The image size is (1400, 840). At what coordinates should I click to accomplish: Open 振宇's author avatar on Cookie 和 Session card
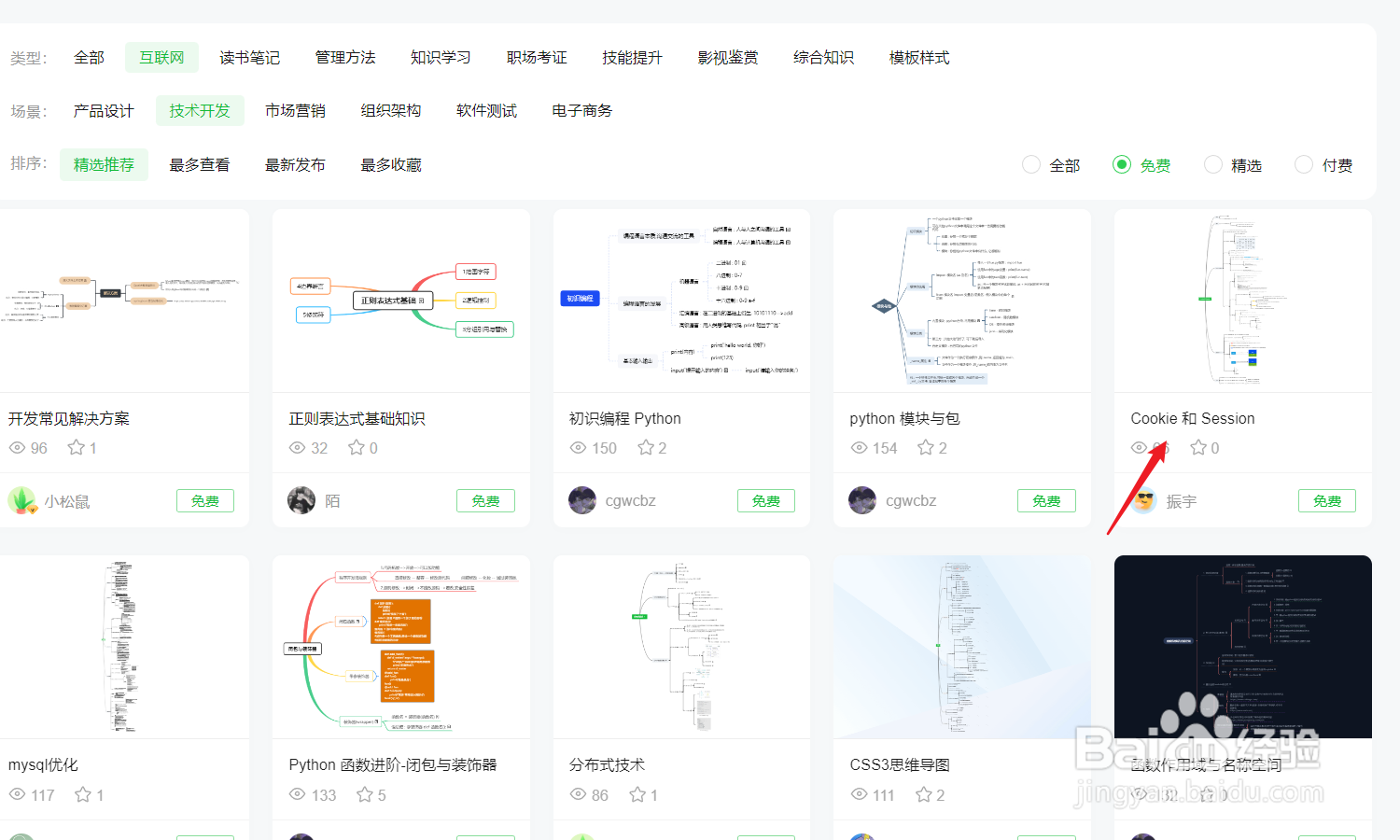click(x=1143, y=500)
